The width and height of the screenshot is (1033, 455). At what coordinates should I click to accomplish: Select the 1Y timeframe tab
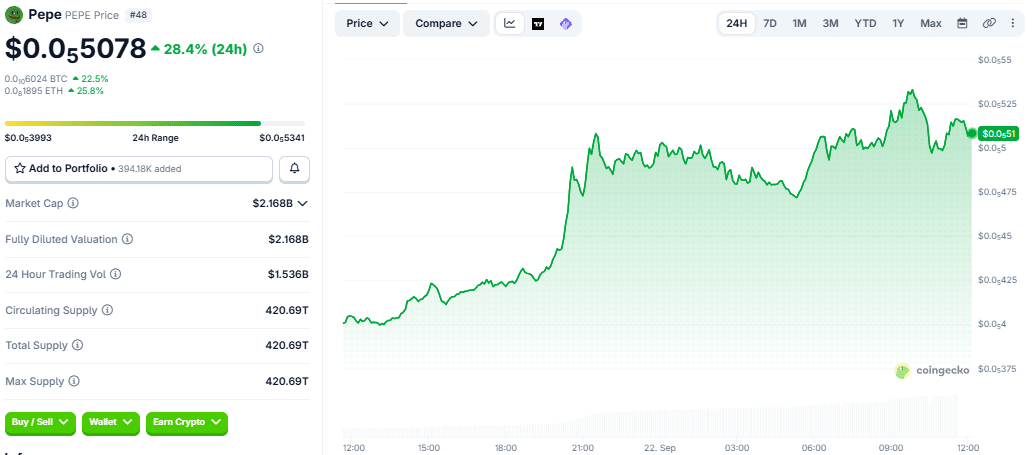point(898,24)
